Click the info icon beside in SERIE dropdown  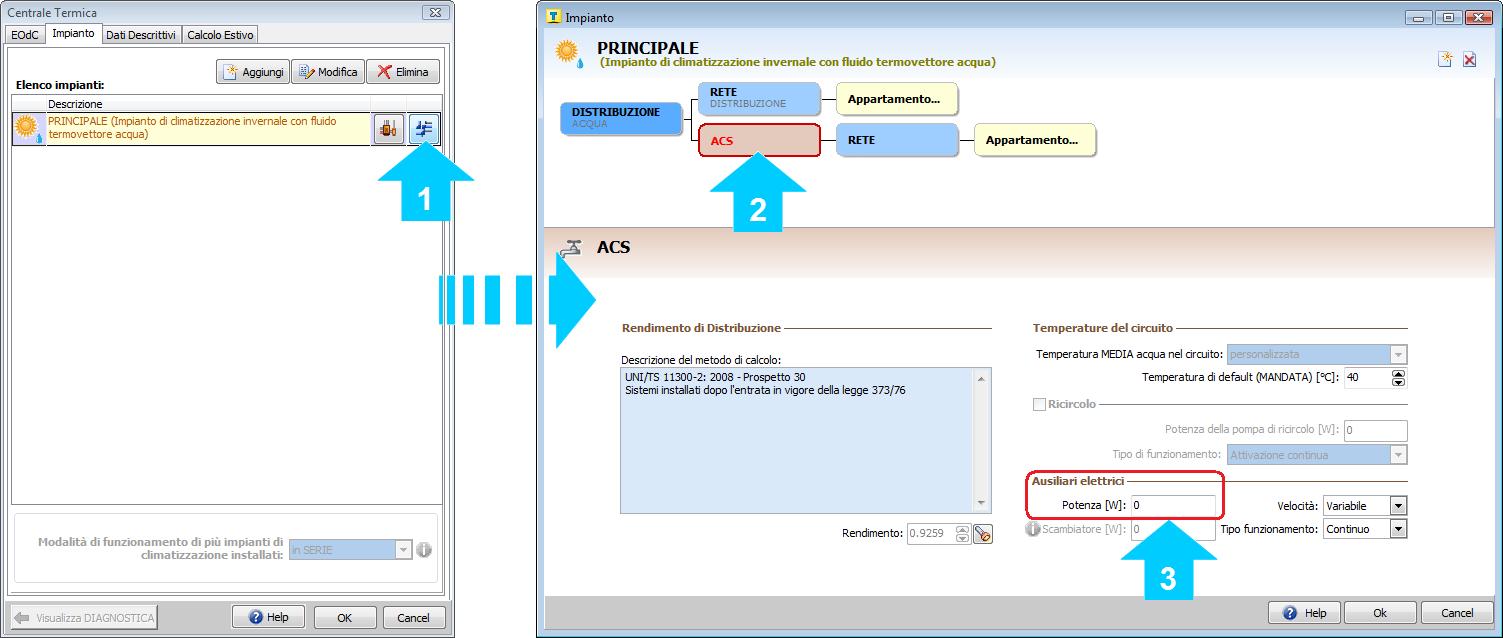coord(424,549)
